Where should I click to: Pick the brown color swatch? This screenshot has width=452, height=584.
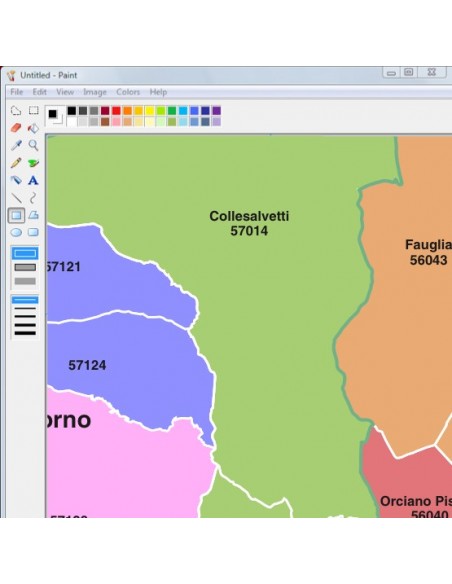[x=105, y=121]
